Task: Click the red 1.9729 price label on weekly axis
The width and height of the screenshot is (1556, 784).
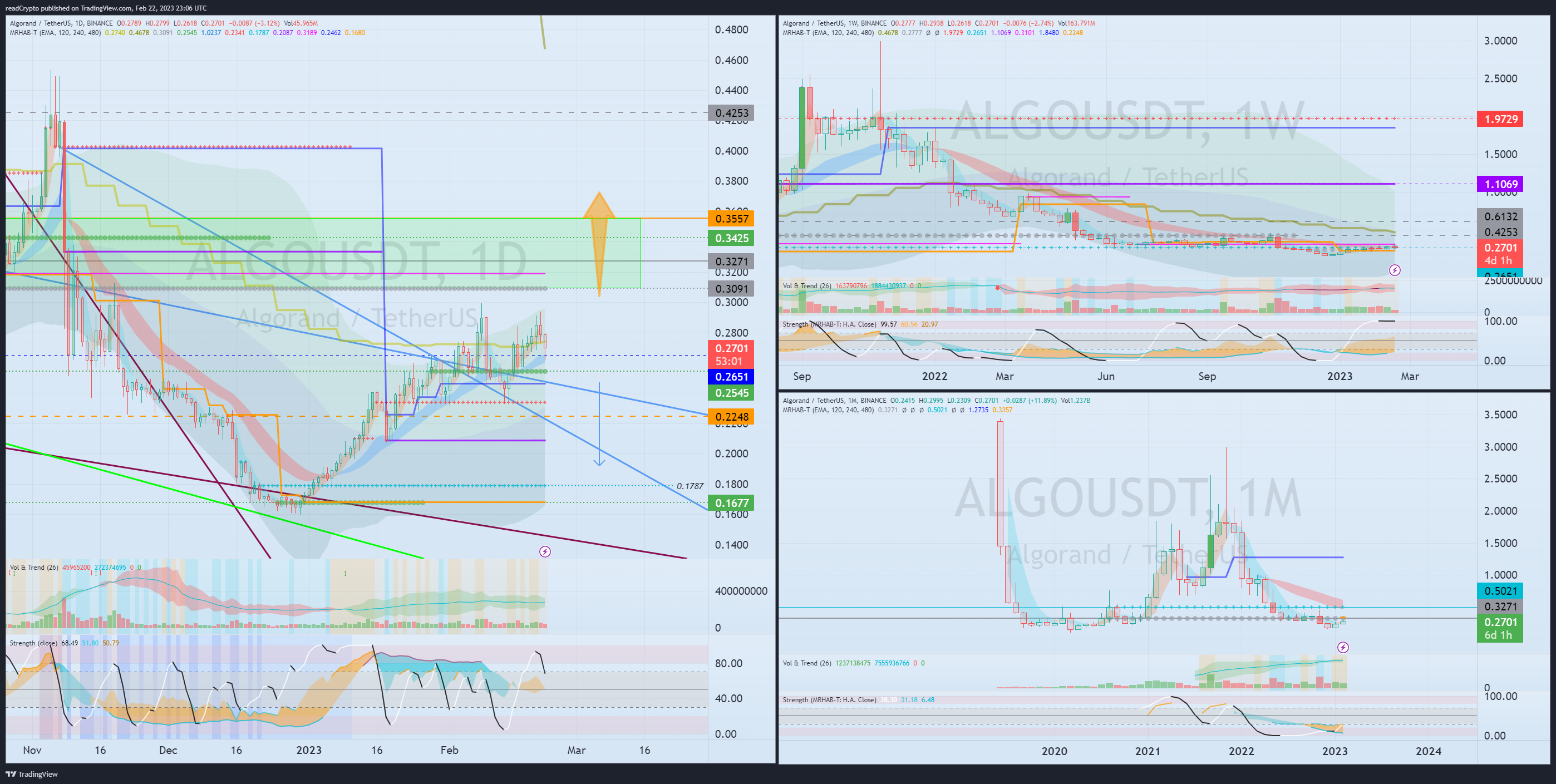Action: (1500, 119)
